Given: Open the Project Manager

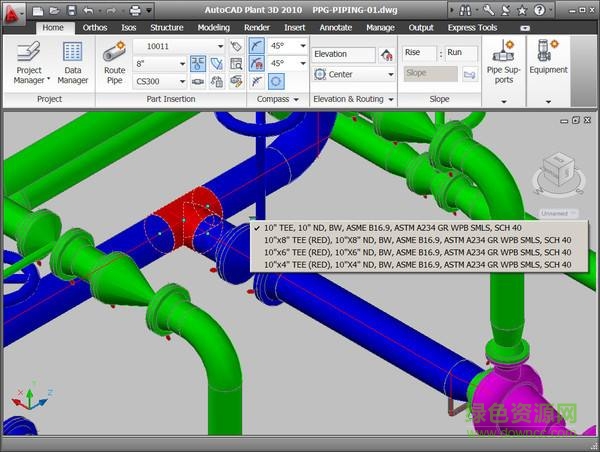Looking at the screenshot, I should (x=29, y=62).
